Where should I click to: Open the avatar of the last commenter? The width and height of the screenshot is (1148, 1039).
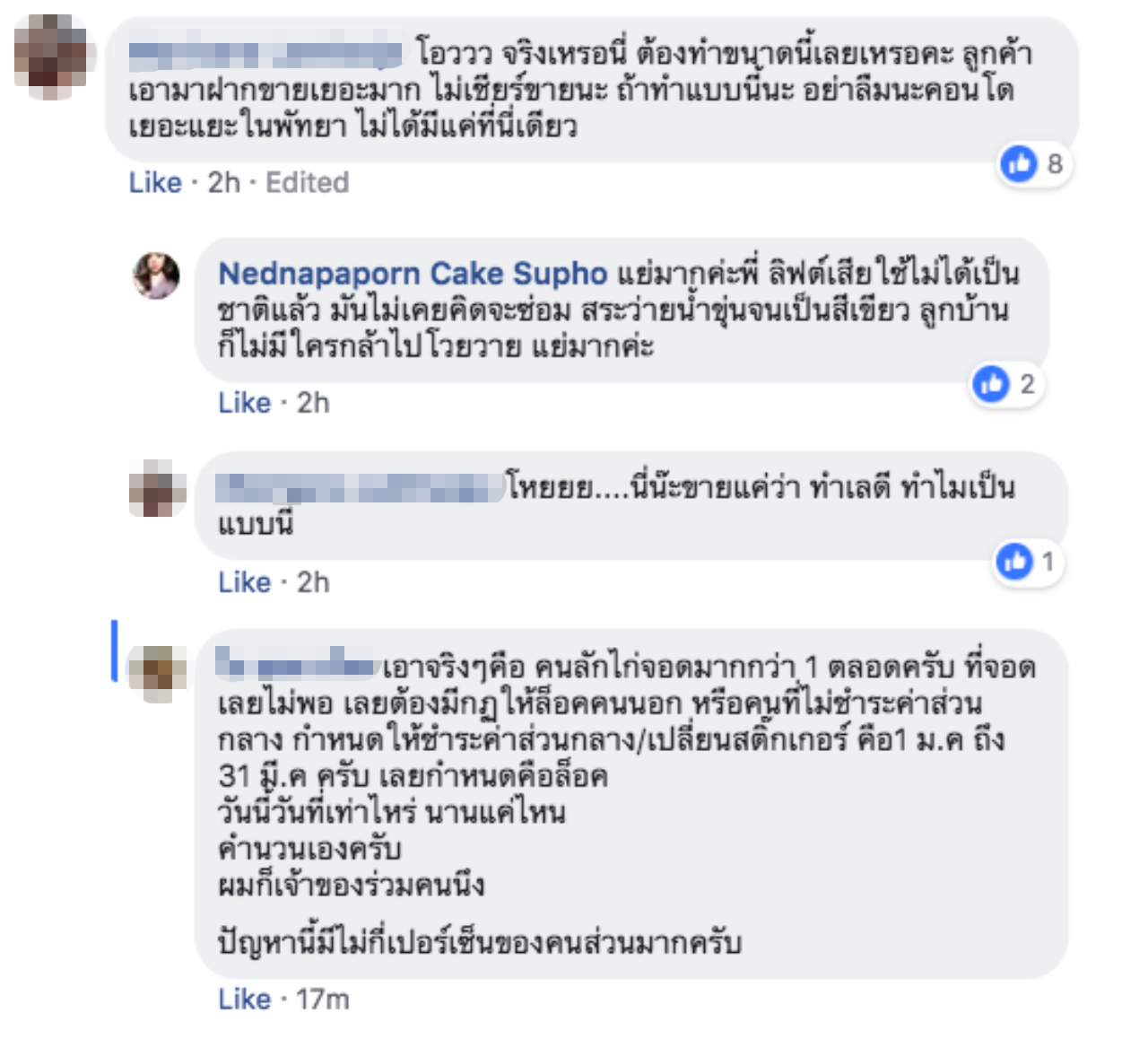(x=157, y=673)
